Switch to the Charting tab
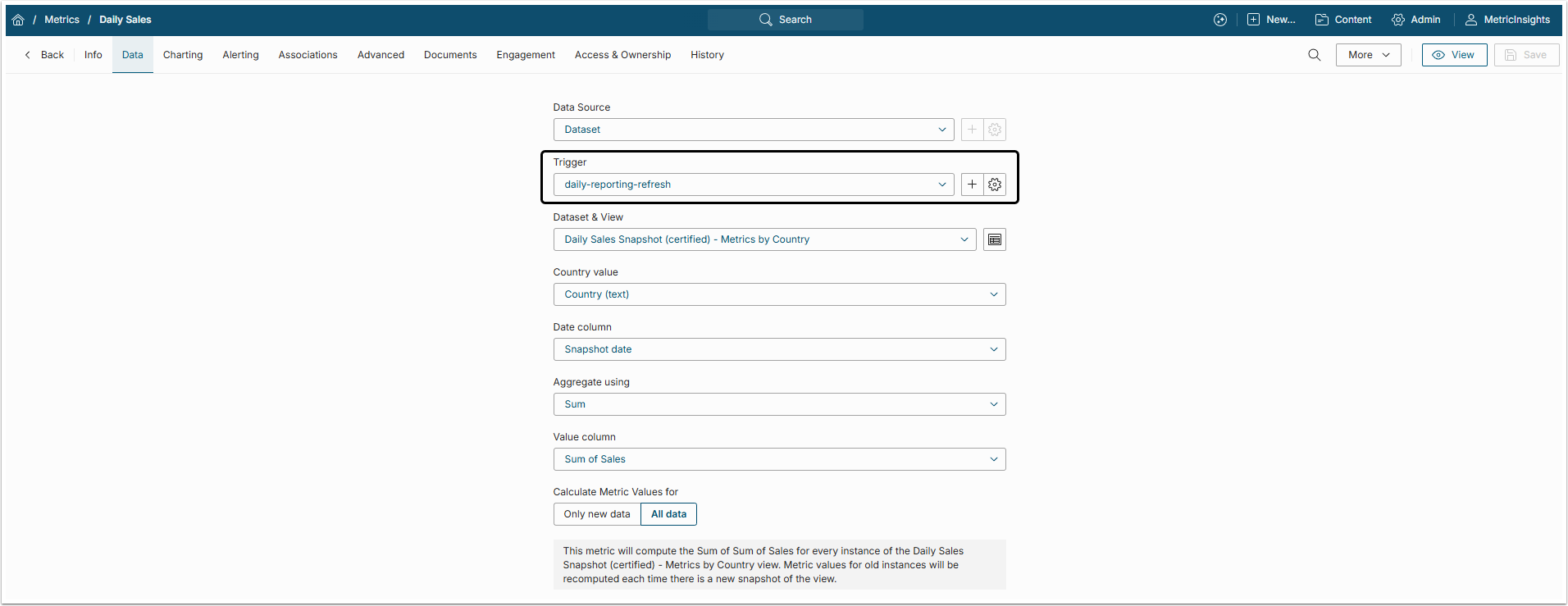This screenshot has height=606, width=1568. (x=183, y=55)
